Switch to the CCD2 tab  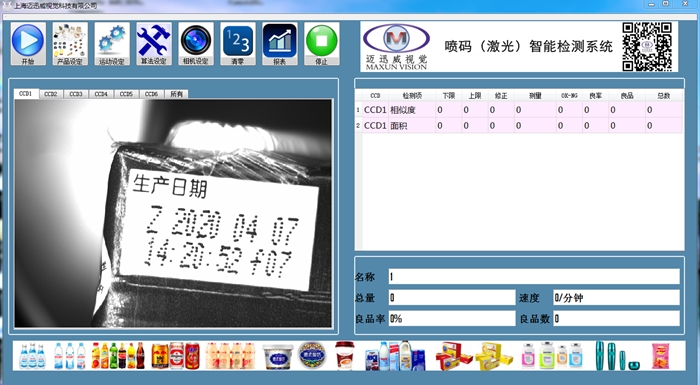point(51,94)
